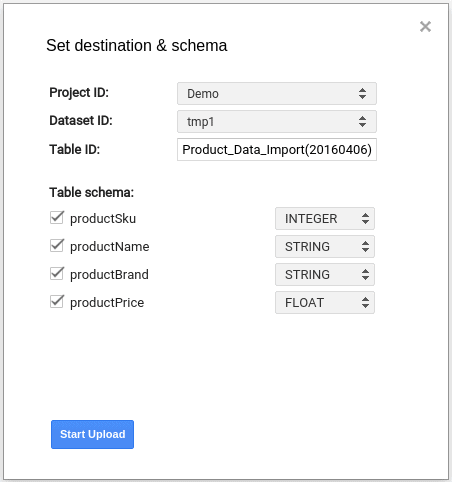Screen dimensions: 452x482
Task: Disable the productBrand column checkbox
Action: [x=57, y=274]
